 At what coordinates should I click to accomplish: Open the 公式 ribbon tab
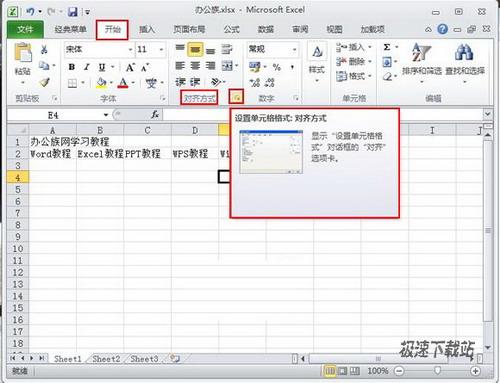(x=231, y=29)
